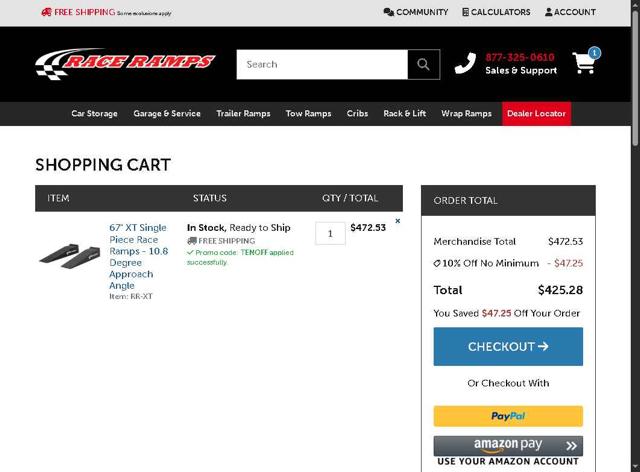
Task: Click the Merchandise Total $472.53 value
Action: (x=565, y=241)
